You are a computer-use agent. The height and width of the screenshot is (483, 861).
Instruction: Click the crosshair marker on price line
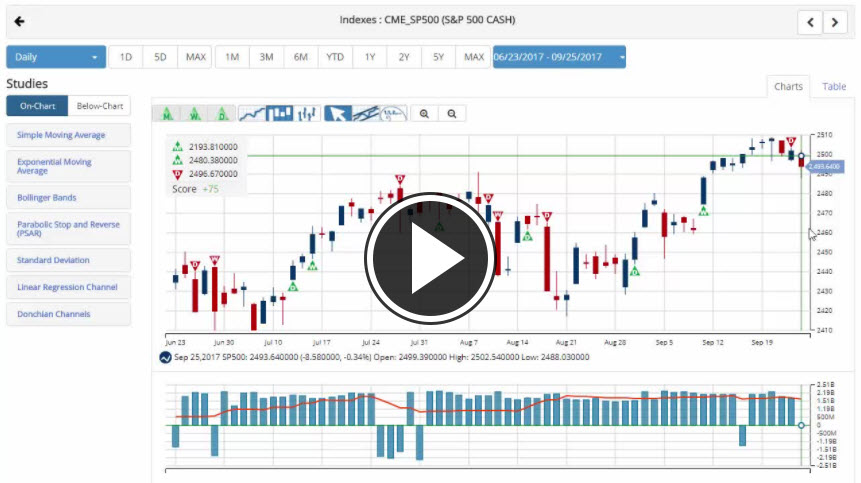coord(801,156)
